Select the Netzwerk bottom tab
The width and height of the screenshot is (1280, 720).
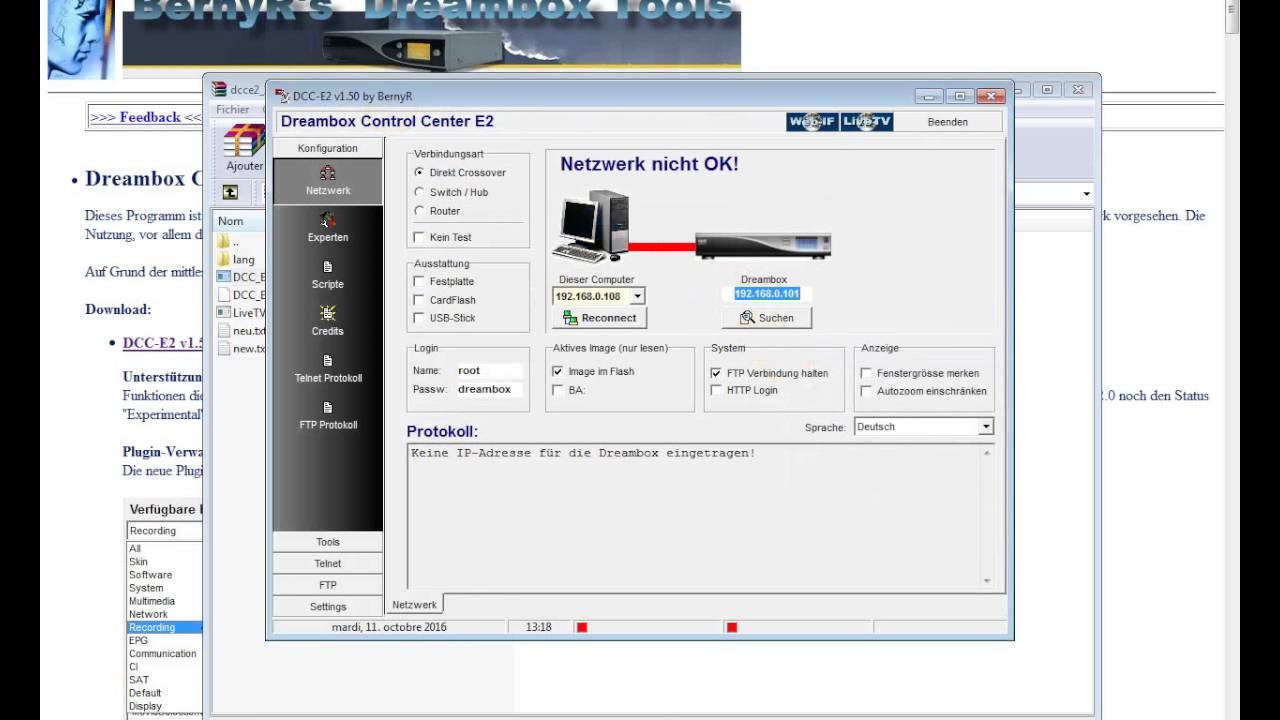414,605
